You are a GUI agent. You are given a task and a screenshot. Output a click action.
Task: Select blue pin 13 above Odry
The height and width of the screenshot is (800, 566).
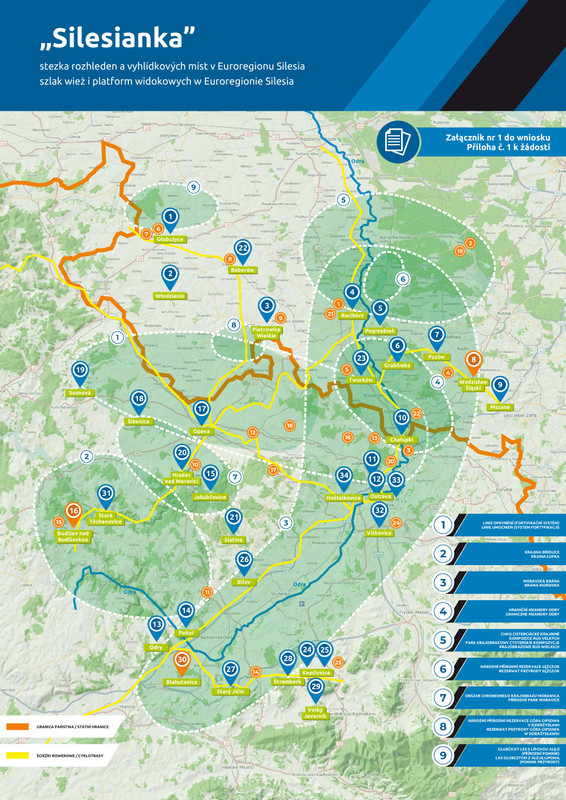click(x=156, y=628)
